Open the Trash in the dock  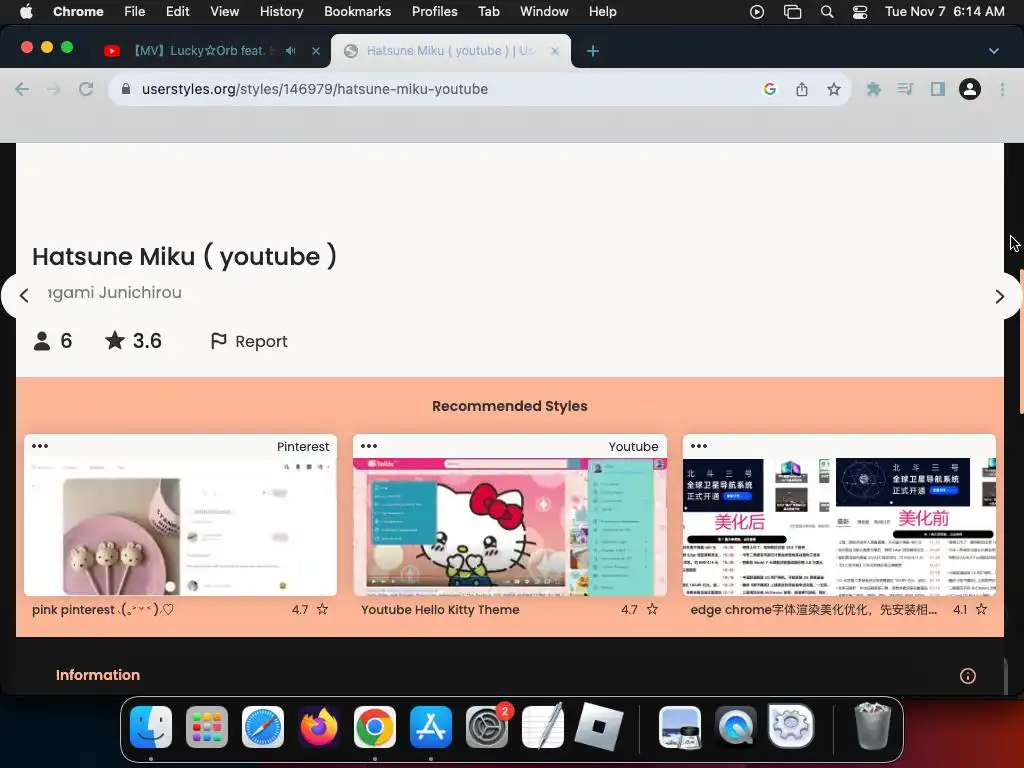(872, 727)
